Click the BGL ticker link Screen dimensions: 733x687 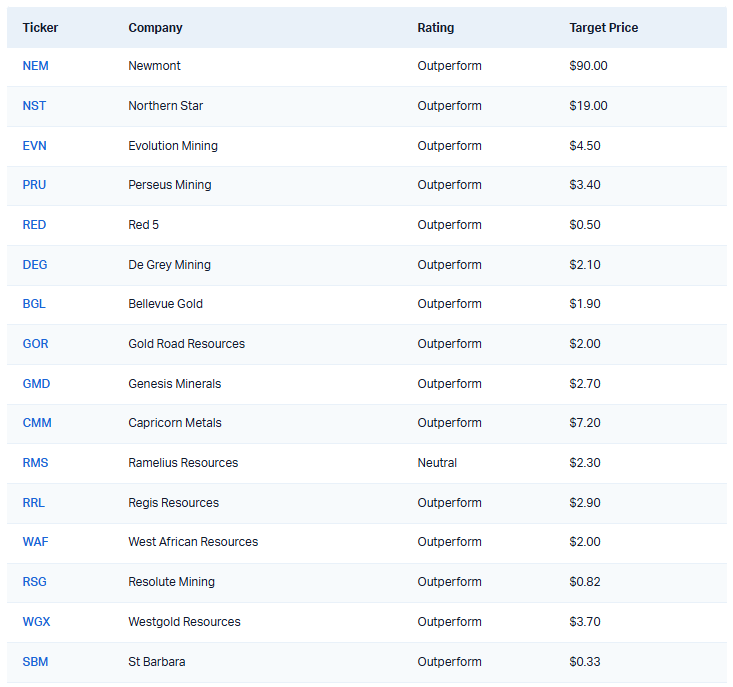click(35, 304)
